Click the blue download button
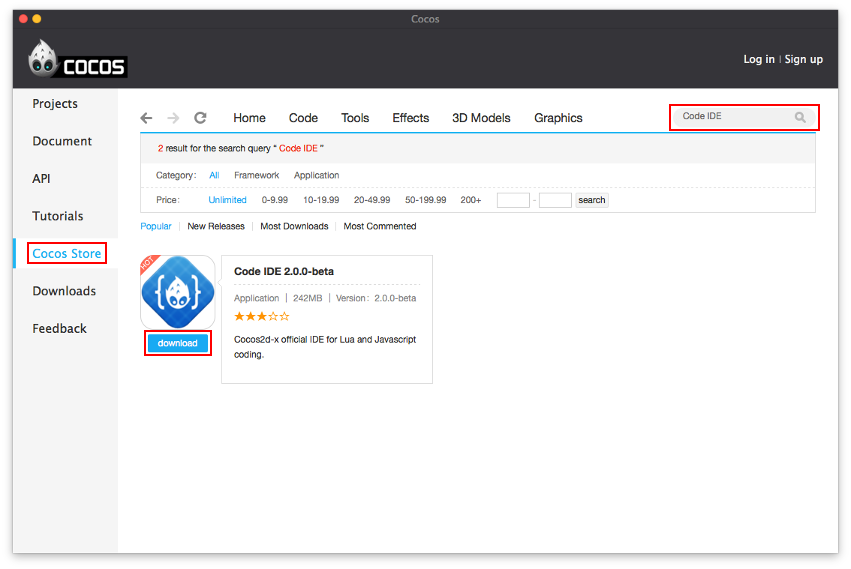 [x=177, y=343]
